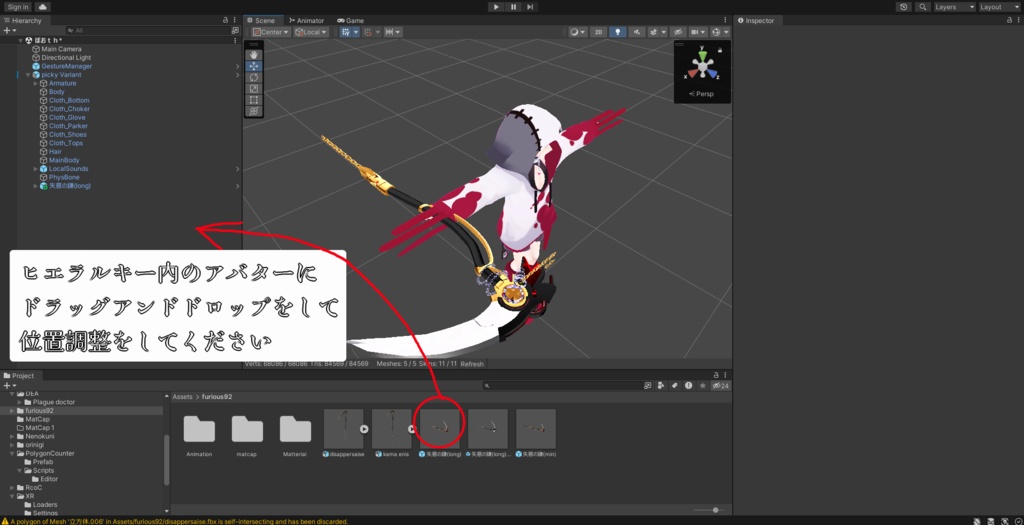Open the Layout dropdown

(x=999, y=7)
